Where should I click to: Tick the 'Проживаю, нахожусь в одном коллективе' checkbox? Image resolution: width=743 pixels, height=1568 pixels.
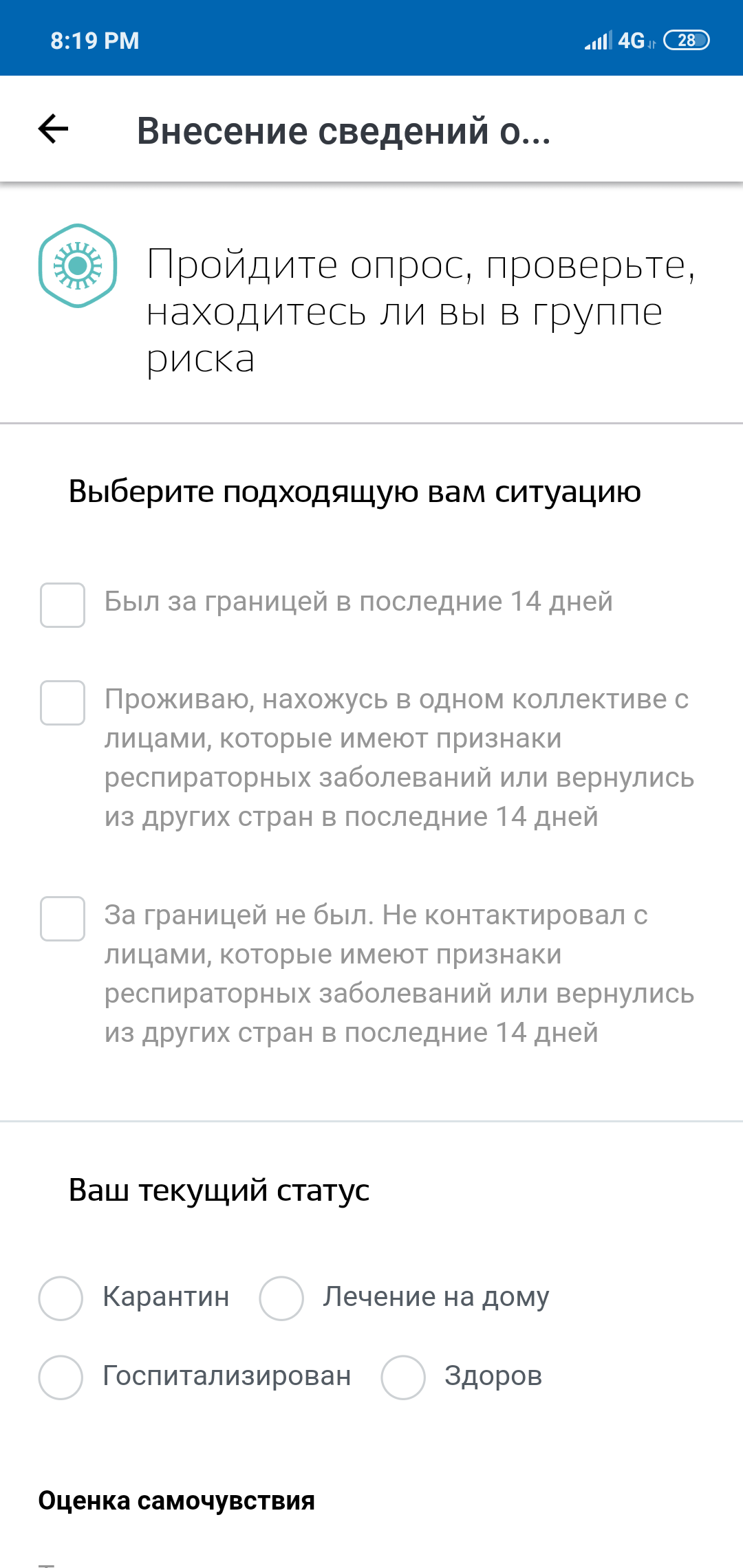tap(63, 703)
